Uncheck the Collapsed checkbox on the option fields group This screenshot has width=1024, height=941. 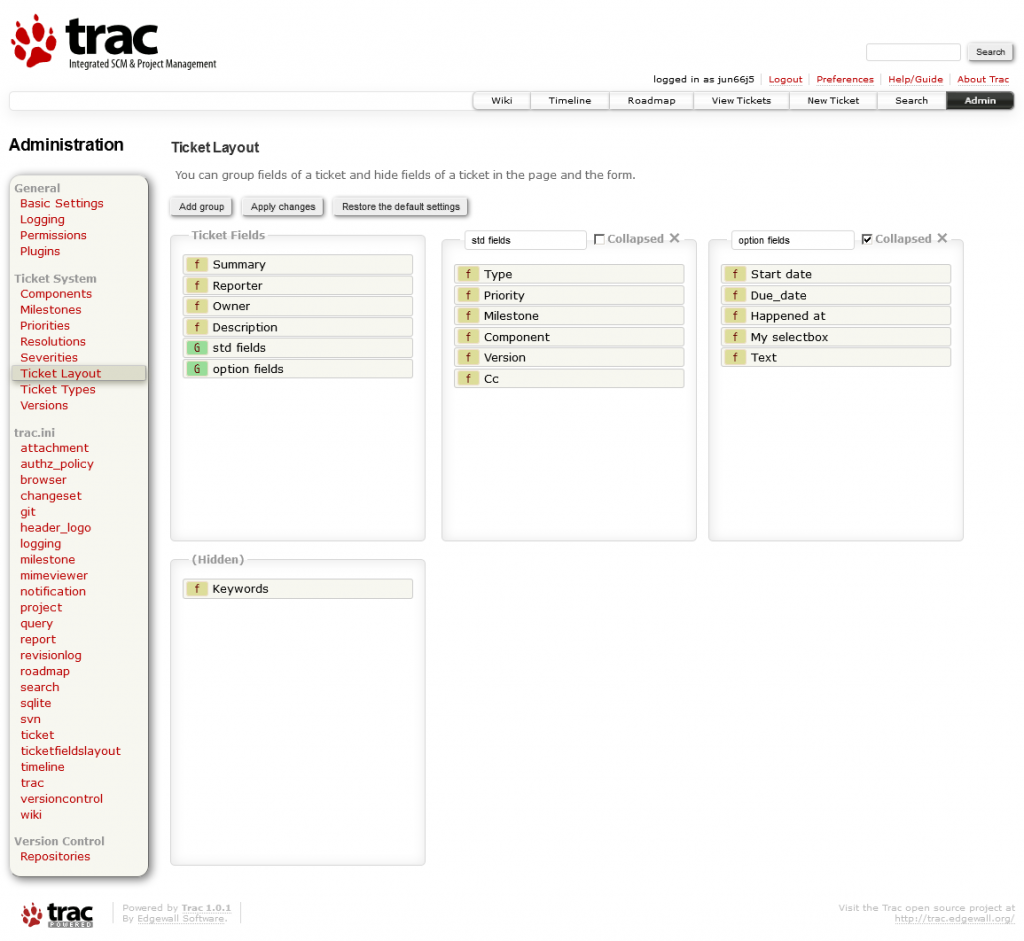[867, 239]
